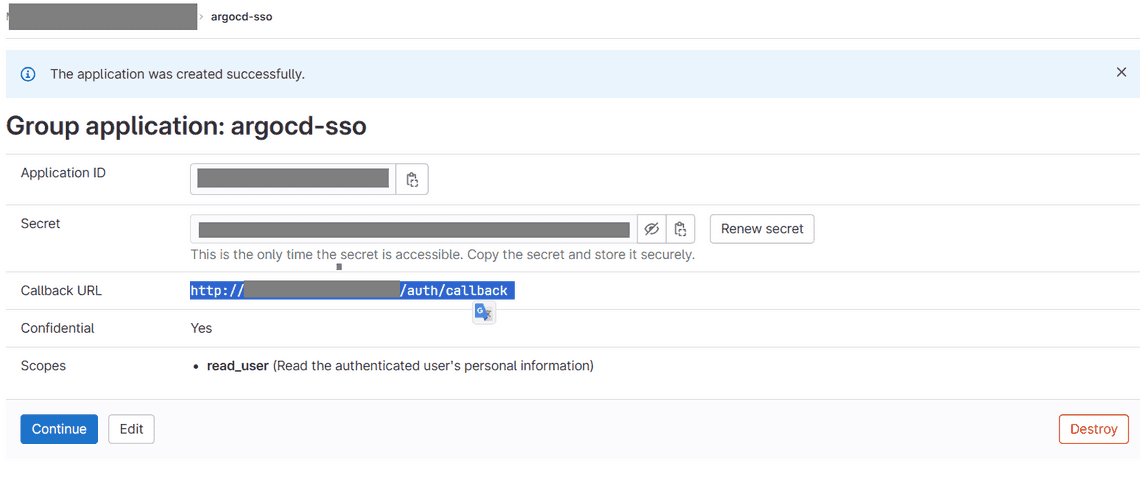Focus the Application ID field
The width and height of the screenshot is (1140, 496).
coord(293,179)
